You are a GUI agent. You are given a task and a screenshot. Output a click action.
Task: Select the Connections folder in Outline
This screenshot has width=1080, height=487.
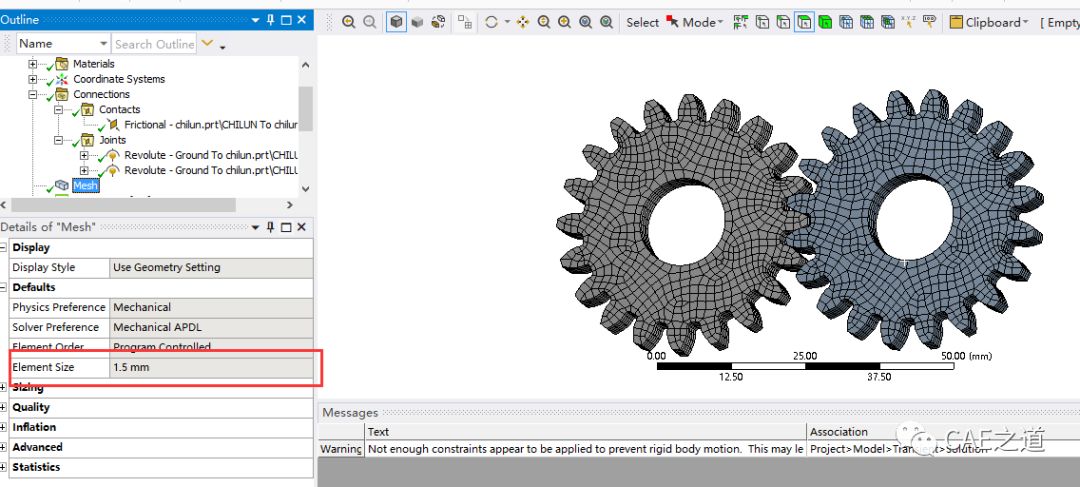click(101, 94)
